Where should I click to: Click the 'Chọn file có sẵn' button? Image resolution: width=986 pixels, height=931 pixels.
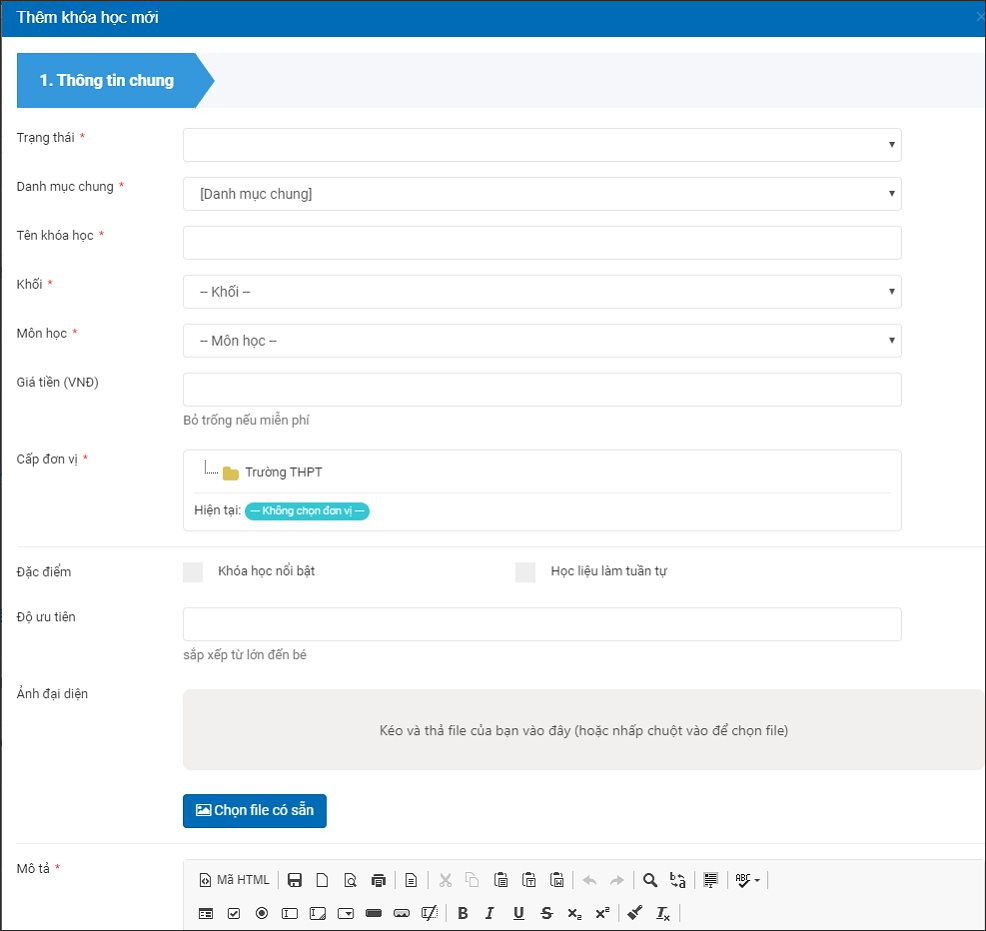click(x=255, y=810)
